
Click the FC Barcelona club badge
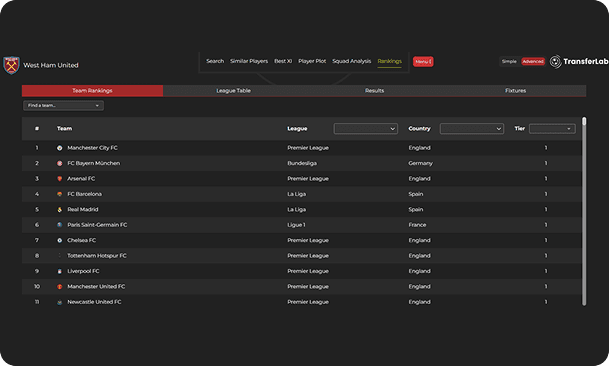click(x=59, y=194)
